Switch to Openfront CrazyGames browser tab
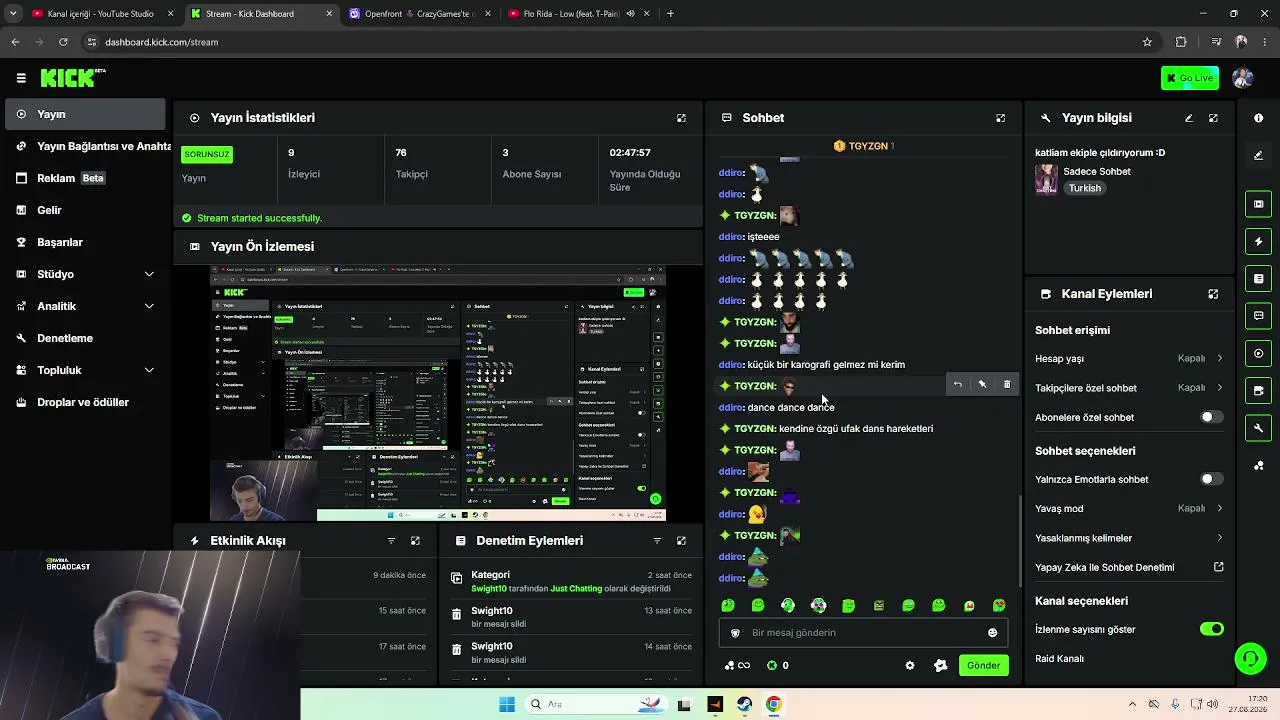Image resolution: width=1280 pixels, height=720 pixels. point(420,14)
